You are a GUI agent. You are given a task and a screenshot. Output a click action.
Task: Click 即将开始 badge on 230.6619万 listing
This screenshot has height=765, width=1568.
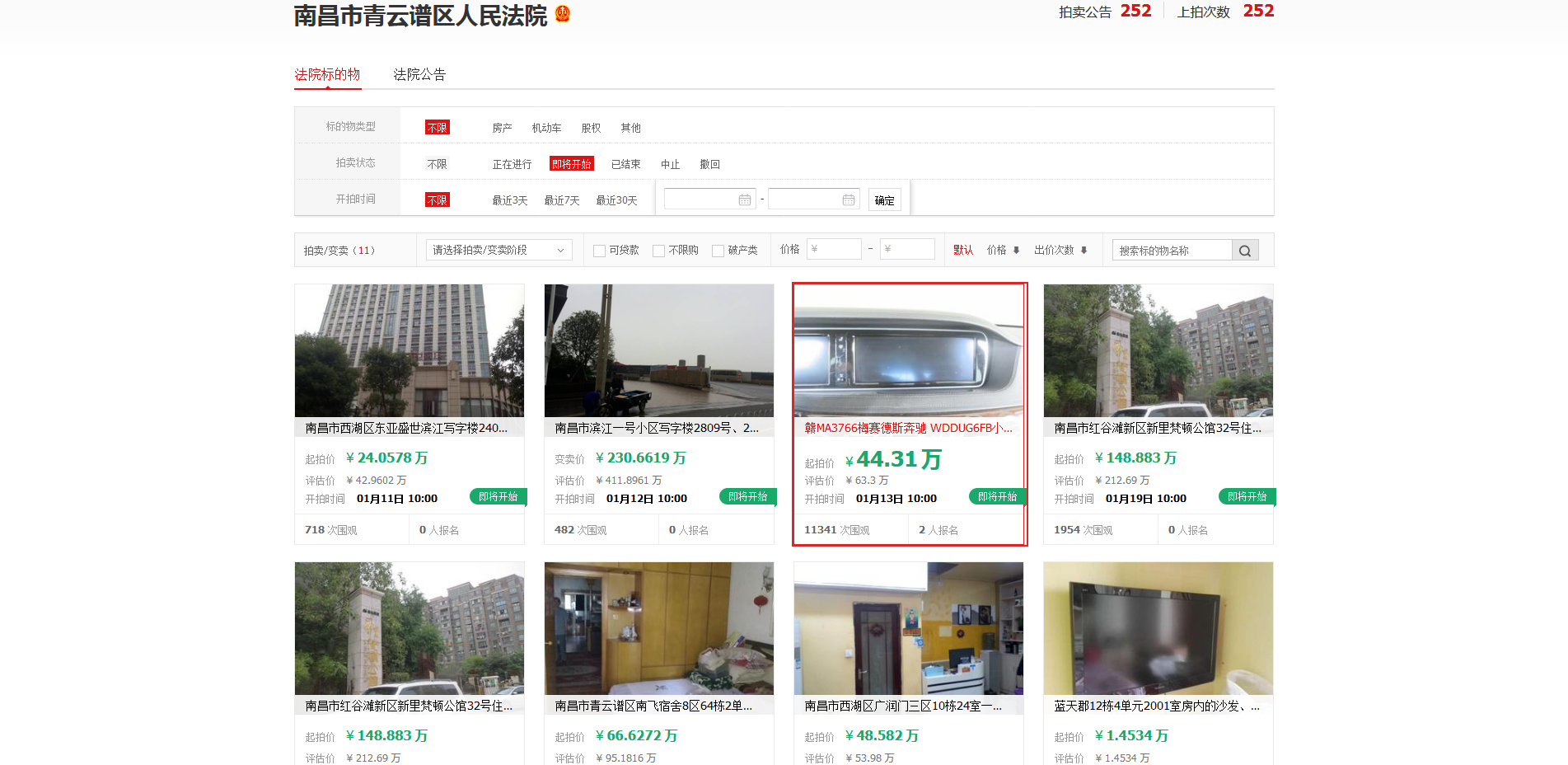point(748,496)
